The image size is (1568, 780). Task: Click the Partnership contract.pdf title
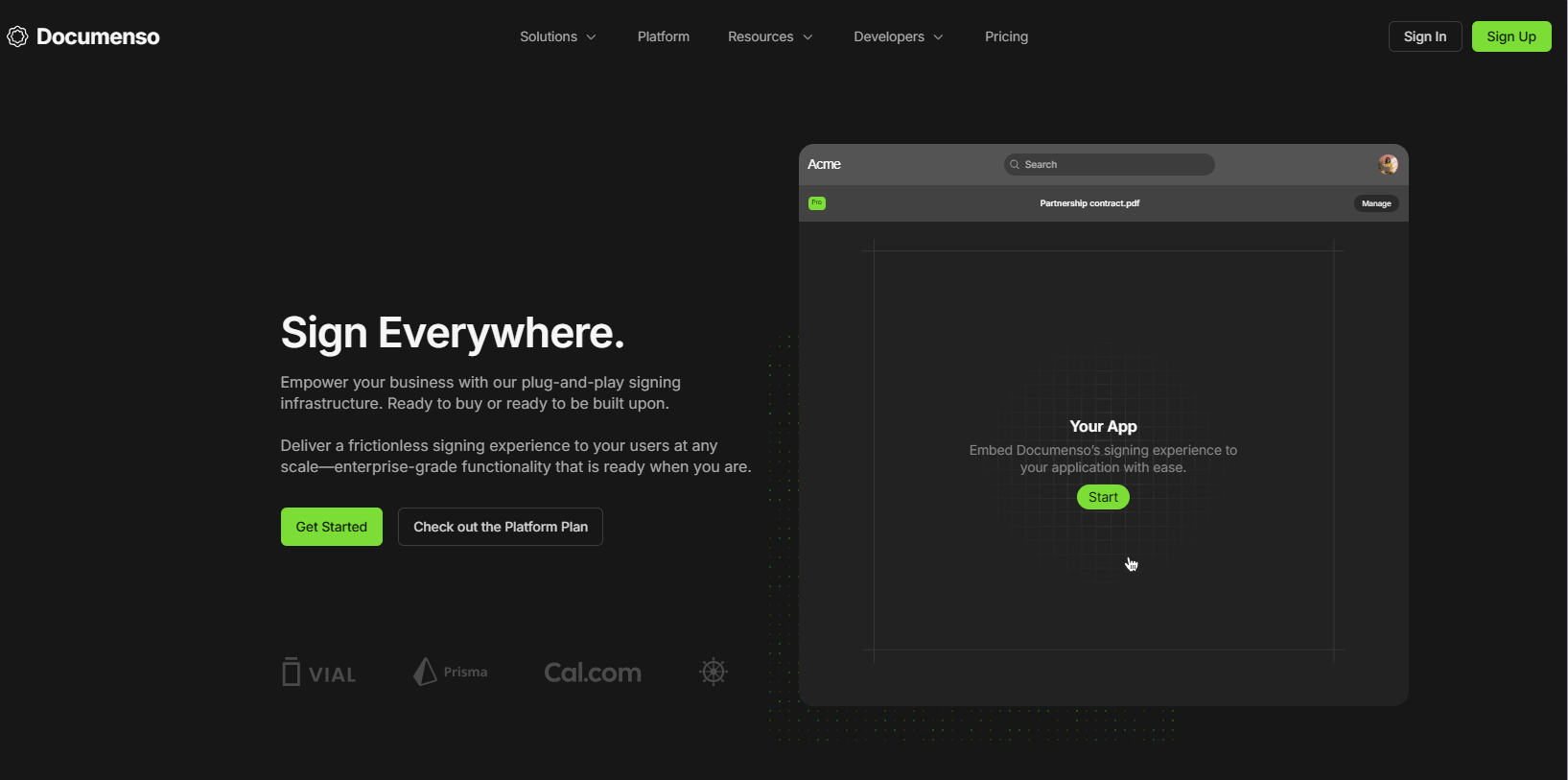point(1089,203)
